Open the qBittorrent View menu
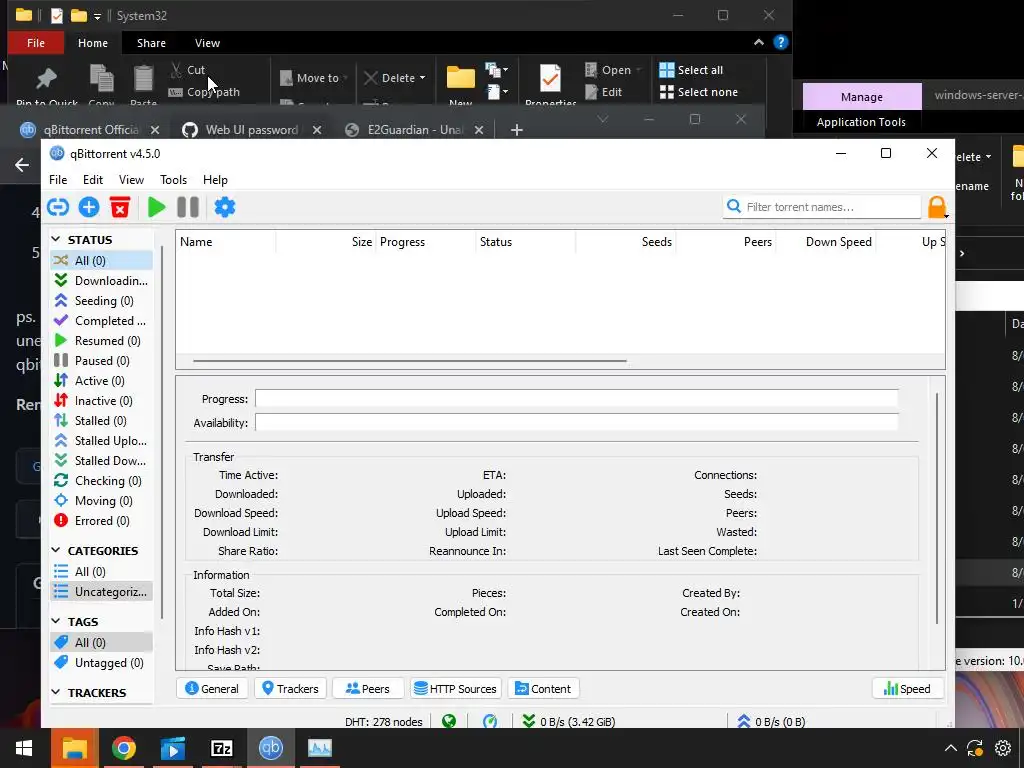 [x=131, y=180]
